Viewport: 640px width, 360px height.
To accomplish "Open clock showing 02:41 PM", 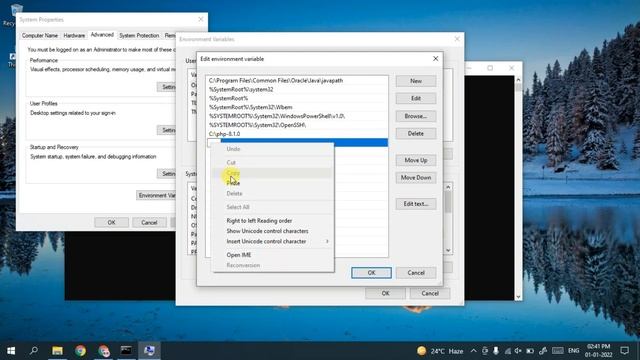I will tap(598, 351).
